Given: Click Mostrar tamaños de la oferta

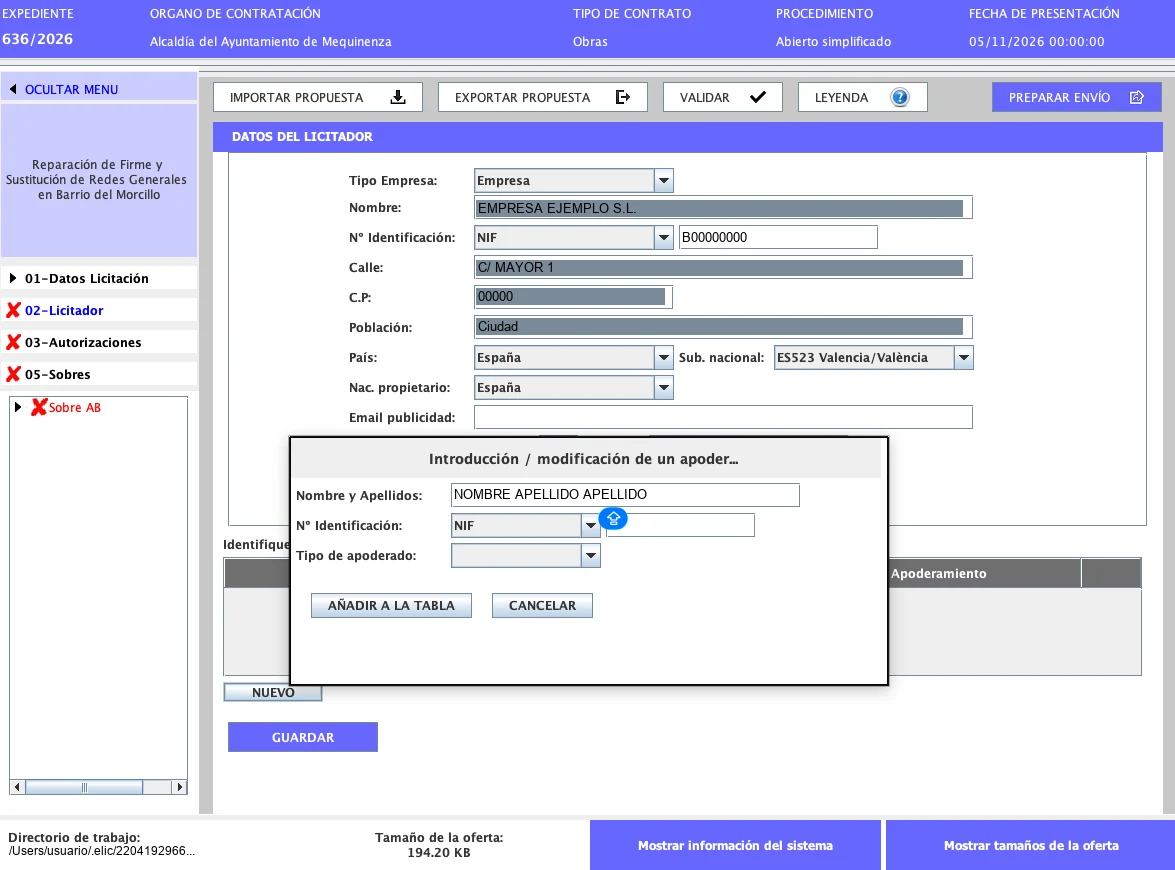Looking at the screenshot, I should pos(1030,845).
